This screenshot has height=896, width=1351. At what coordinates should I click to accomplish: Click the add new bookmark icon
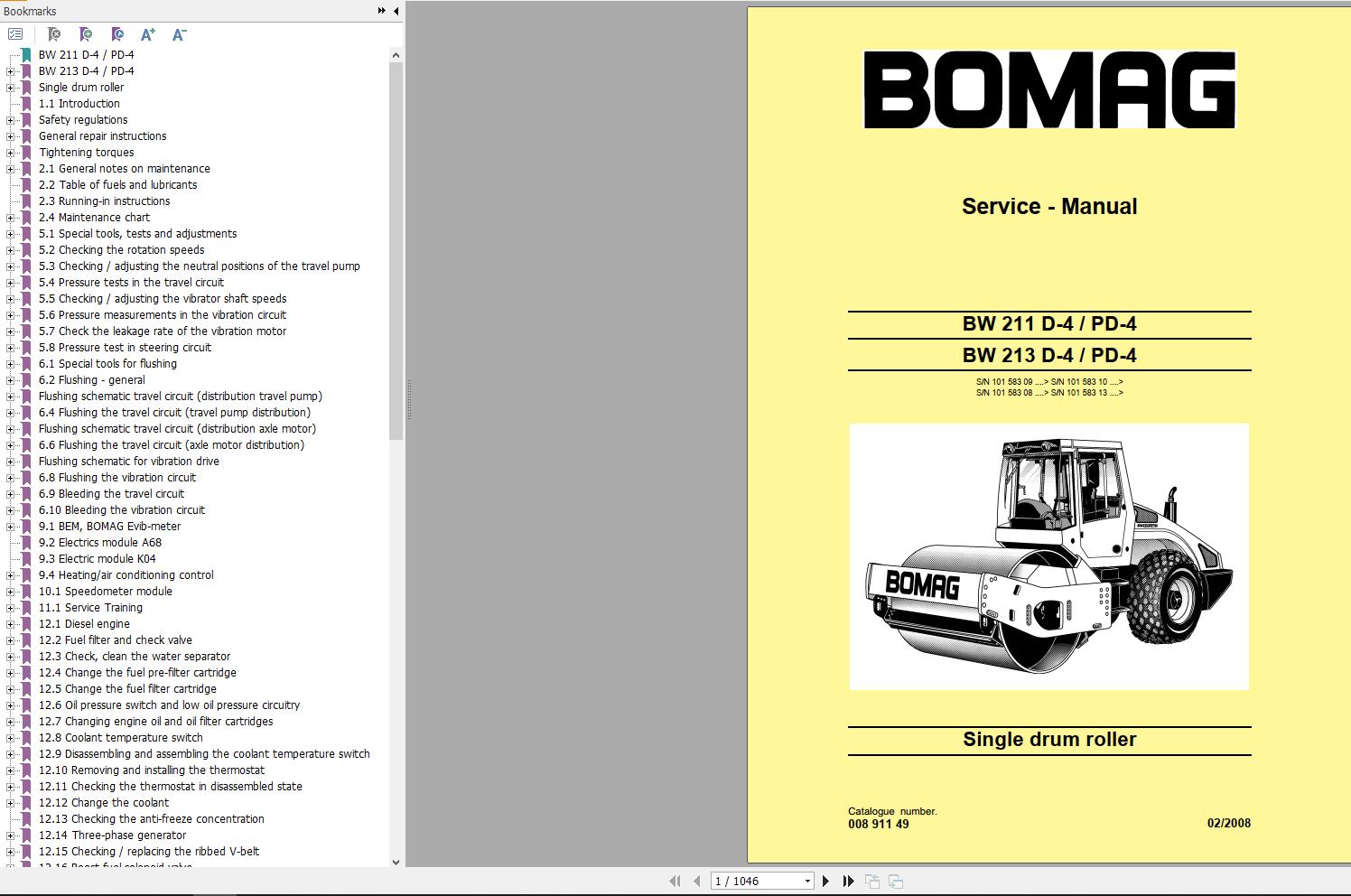pos(86,34)
